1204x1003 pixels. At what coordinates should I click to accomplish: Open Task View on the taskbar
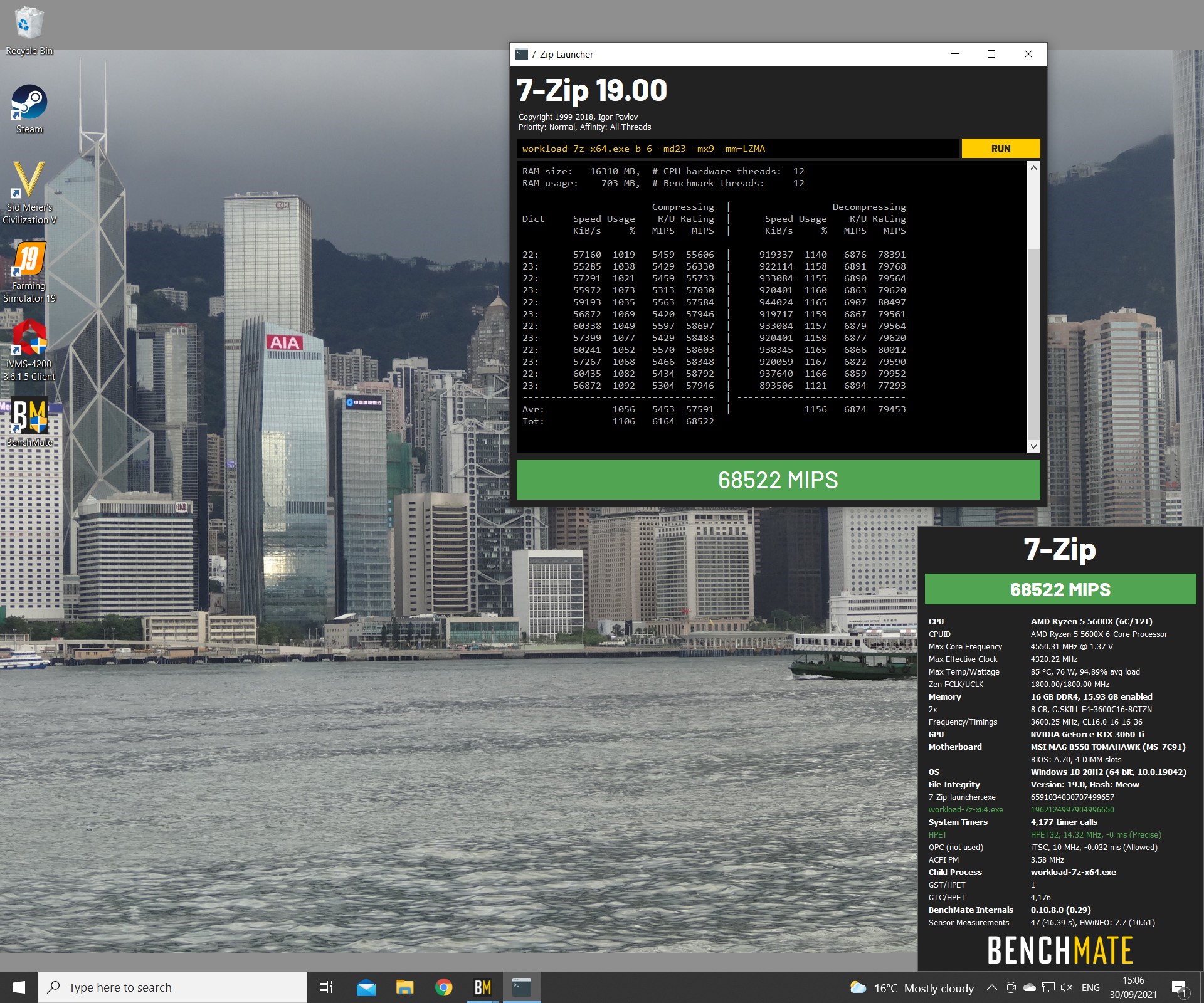326,987
